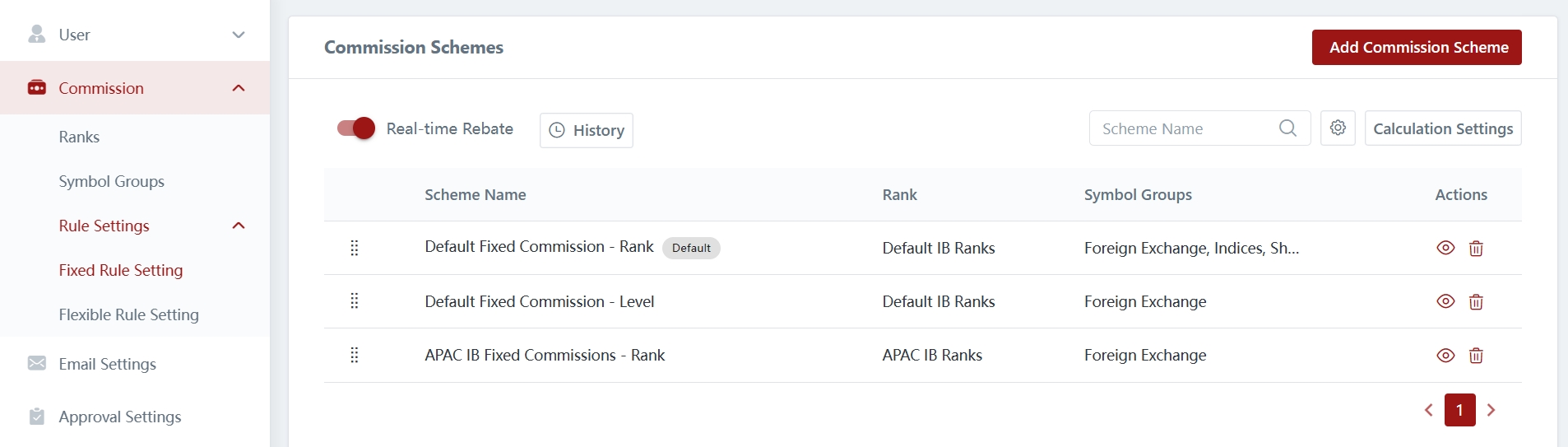View Default Fixed Commission - Rank via eye icon
This screenshot has height=447, width=1568.
click(x=1445, y=248)
